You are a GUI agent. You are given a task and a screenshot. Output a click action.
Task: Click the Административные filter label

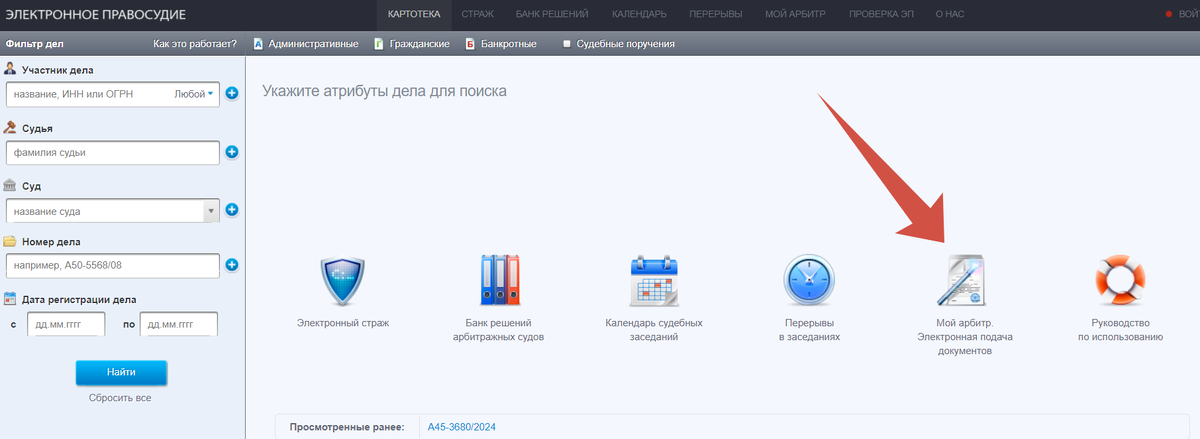[x=313, y=44]
